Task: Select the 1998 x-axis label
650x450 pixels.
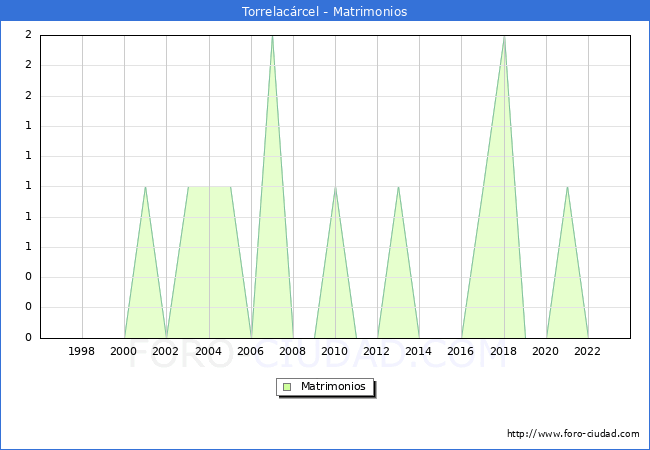Action: tap(81, 351)
